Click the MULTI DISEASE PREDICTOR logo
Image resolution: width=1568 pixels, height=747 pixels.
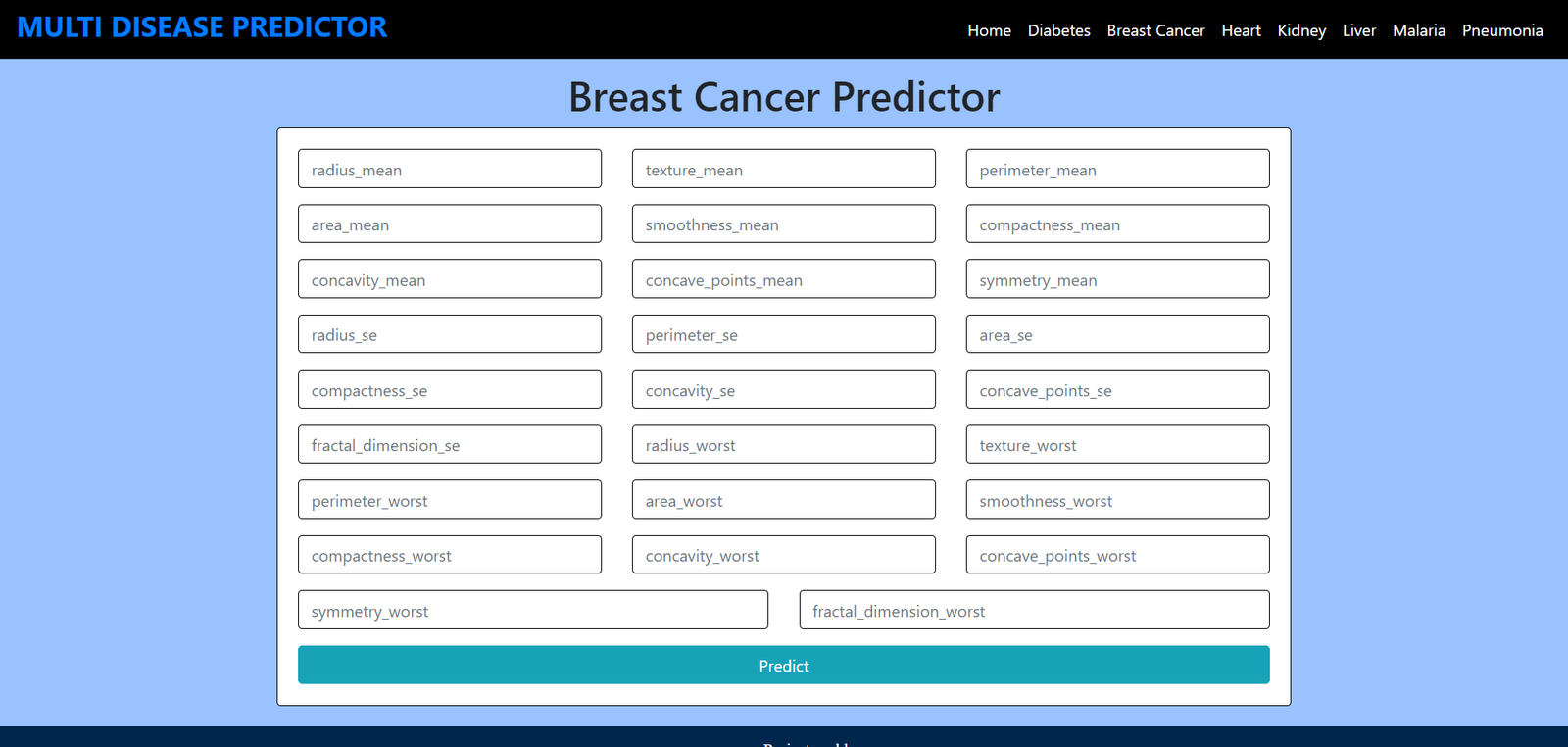pyautogui.click(x=202, y=27)
